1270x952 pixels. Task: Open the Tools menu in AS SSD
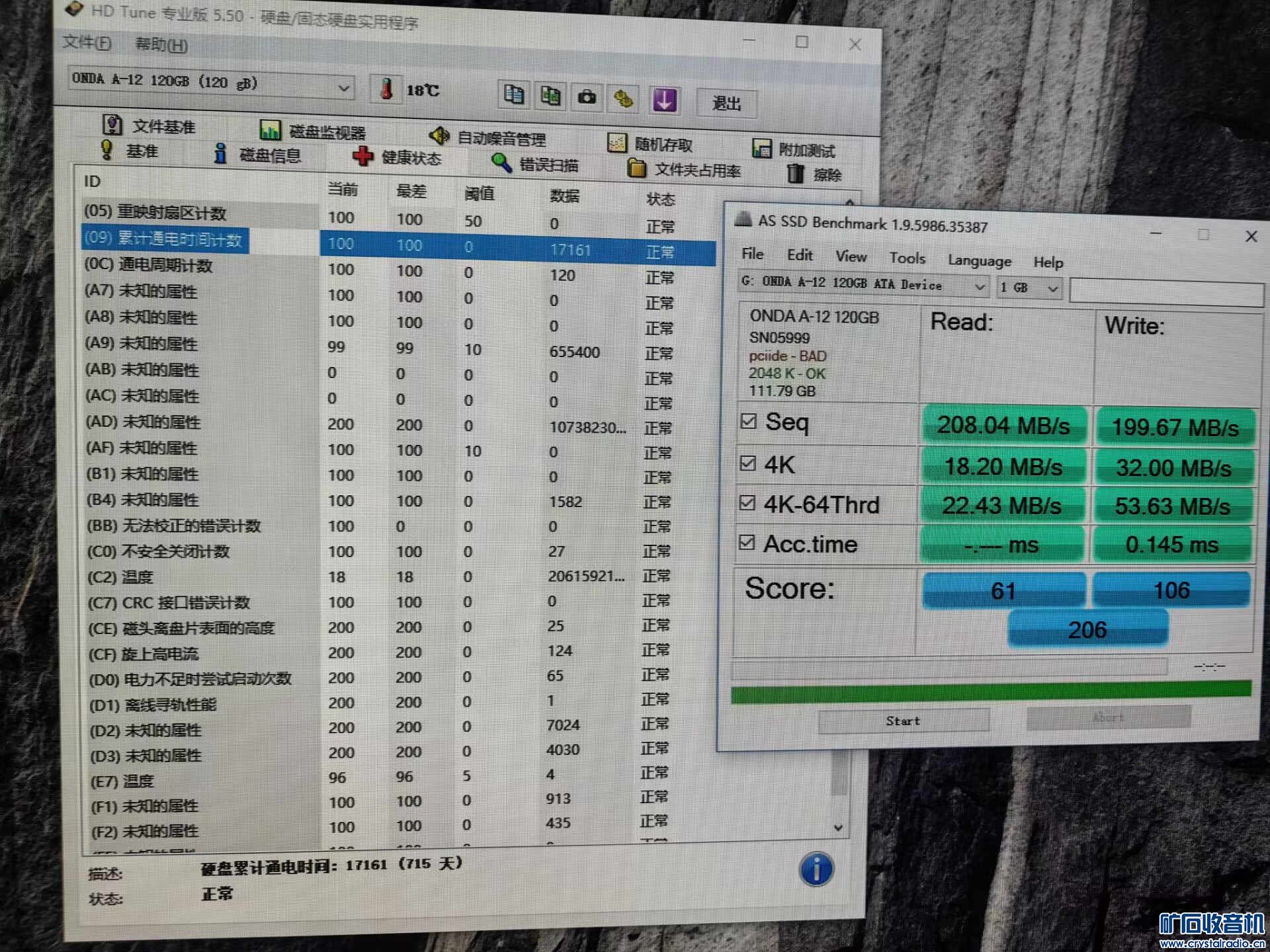(906, 258)
